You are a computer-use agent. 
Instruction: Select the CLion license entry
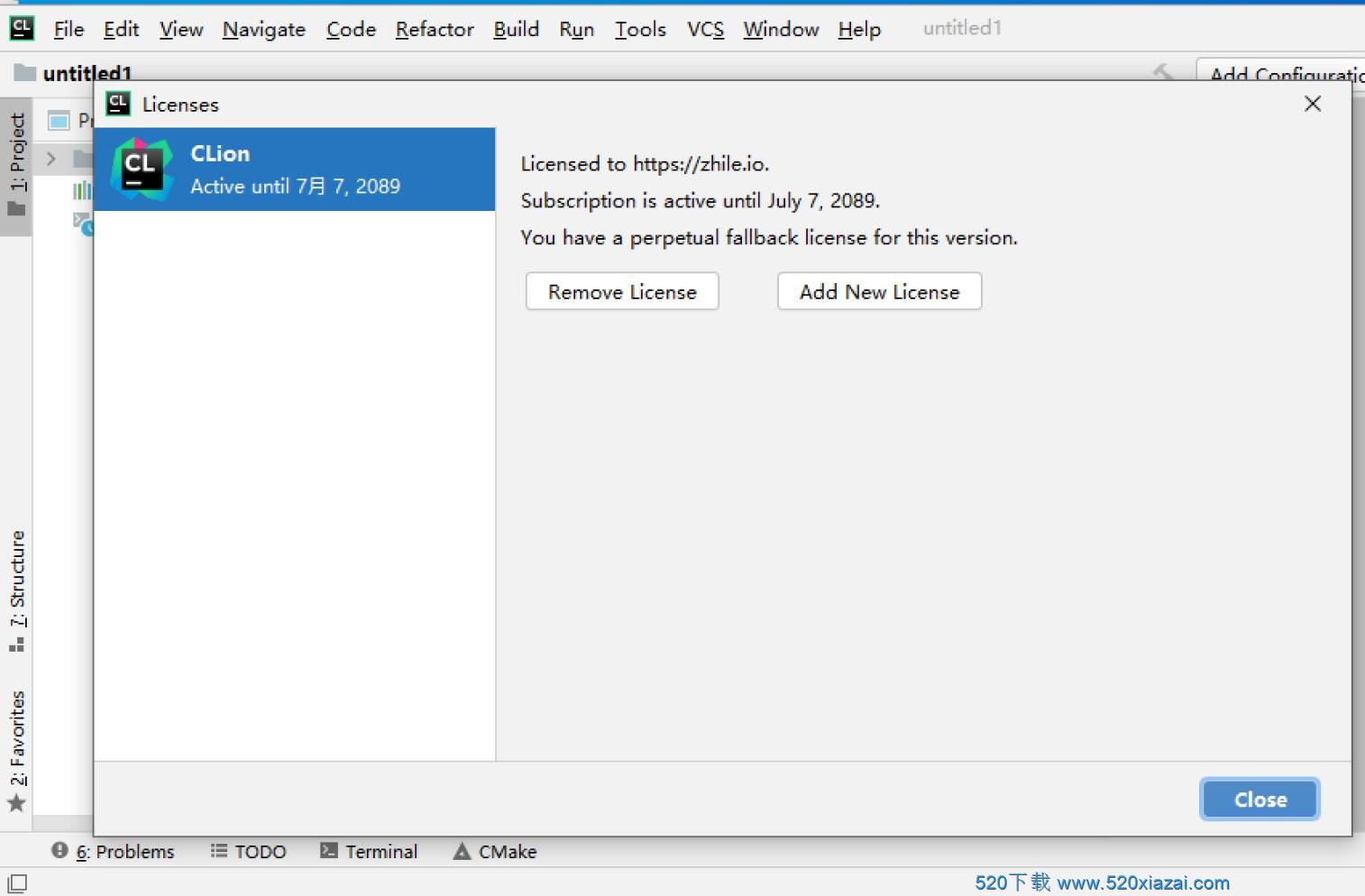tap(295, 169)
